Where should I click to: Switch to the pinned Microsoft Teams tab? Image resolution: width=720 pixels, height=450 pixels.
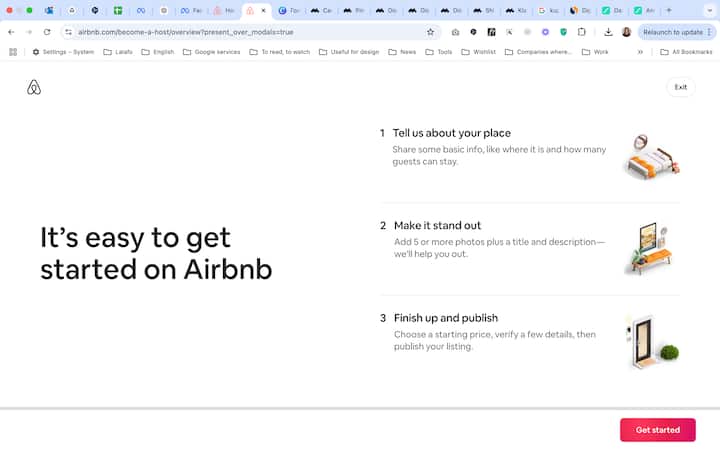tap(49, 10)
